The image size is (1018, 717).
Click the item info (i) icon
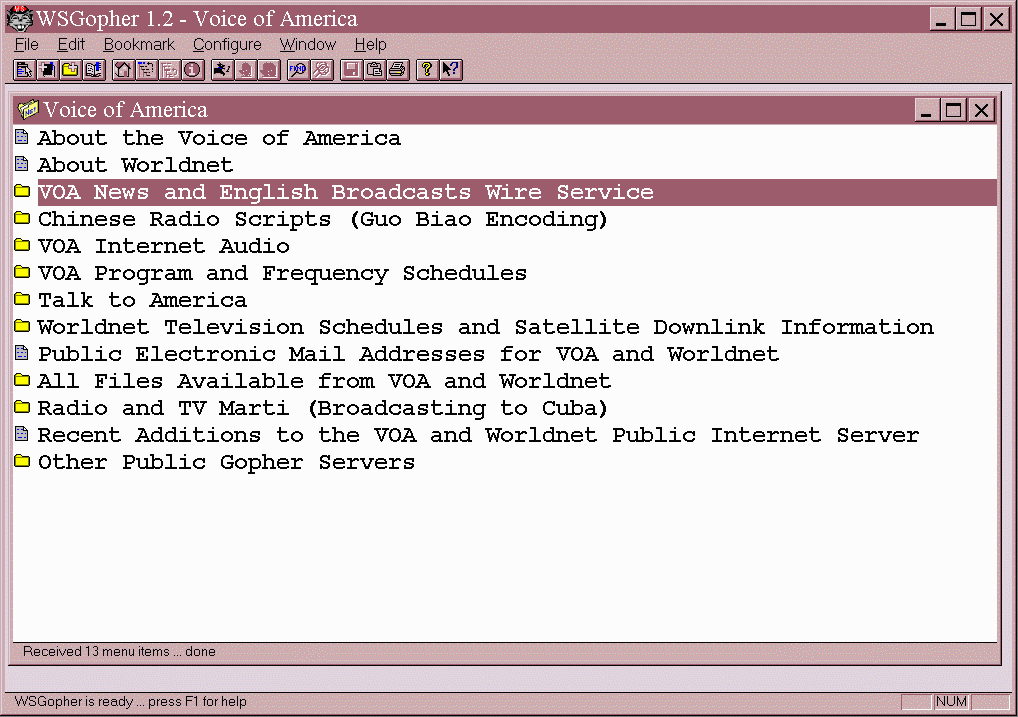click(x=193, y=69)
